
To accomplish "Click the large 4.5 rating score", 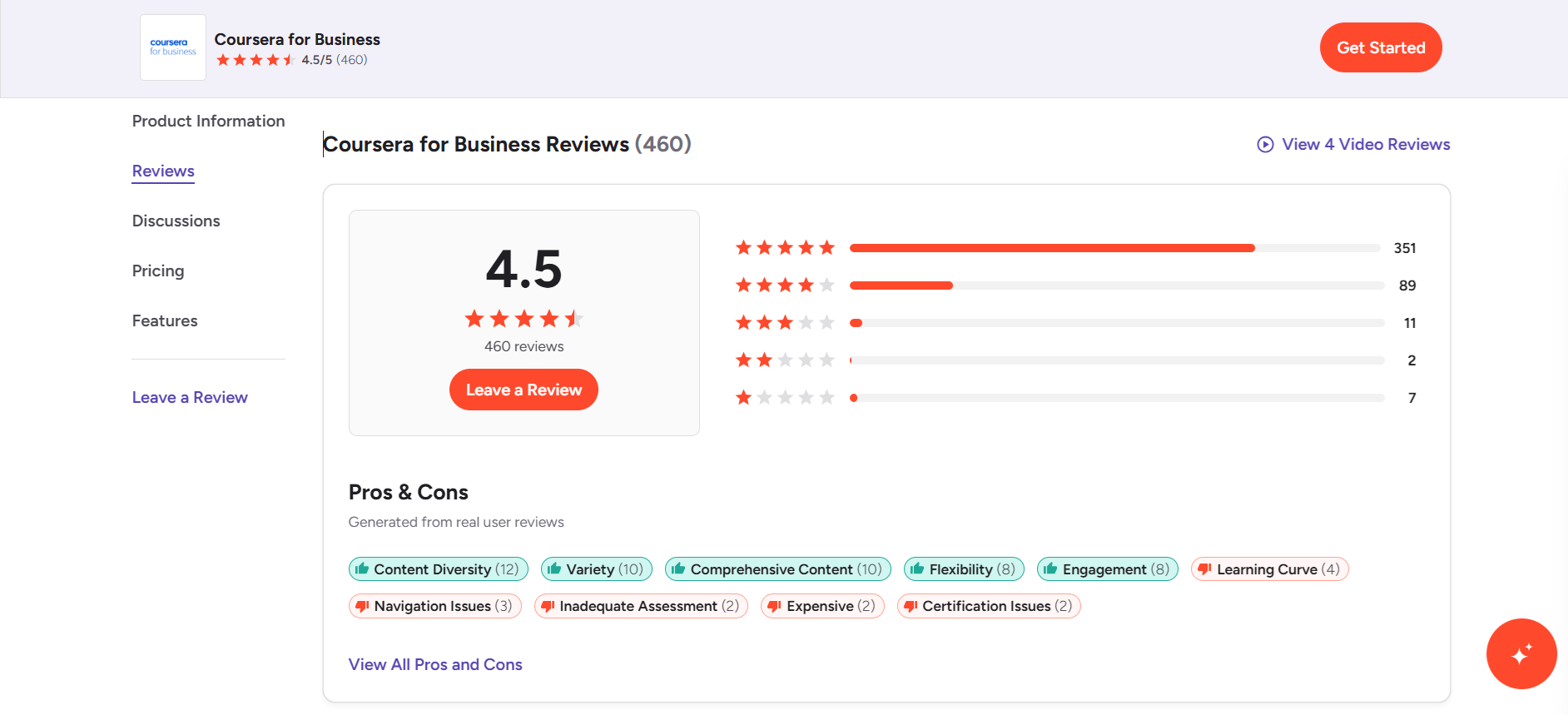I will [x=523, y=269].
